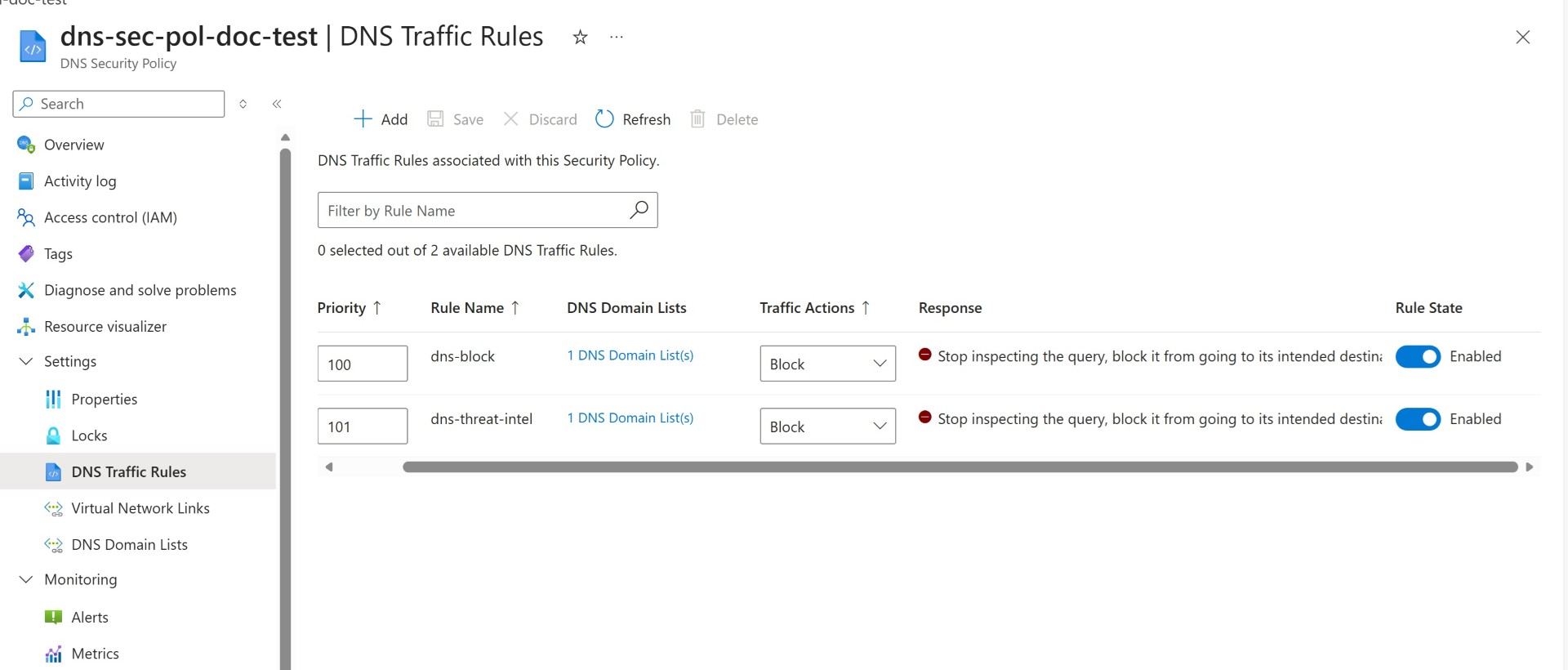Favorite this page with the star icon

pos(580,37)
